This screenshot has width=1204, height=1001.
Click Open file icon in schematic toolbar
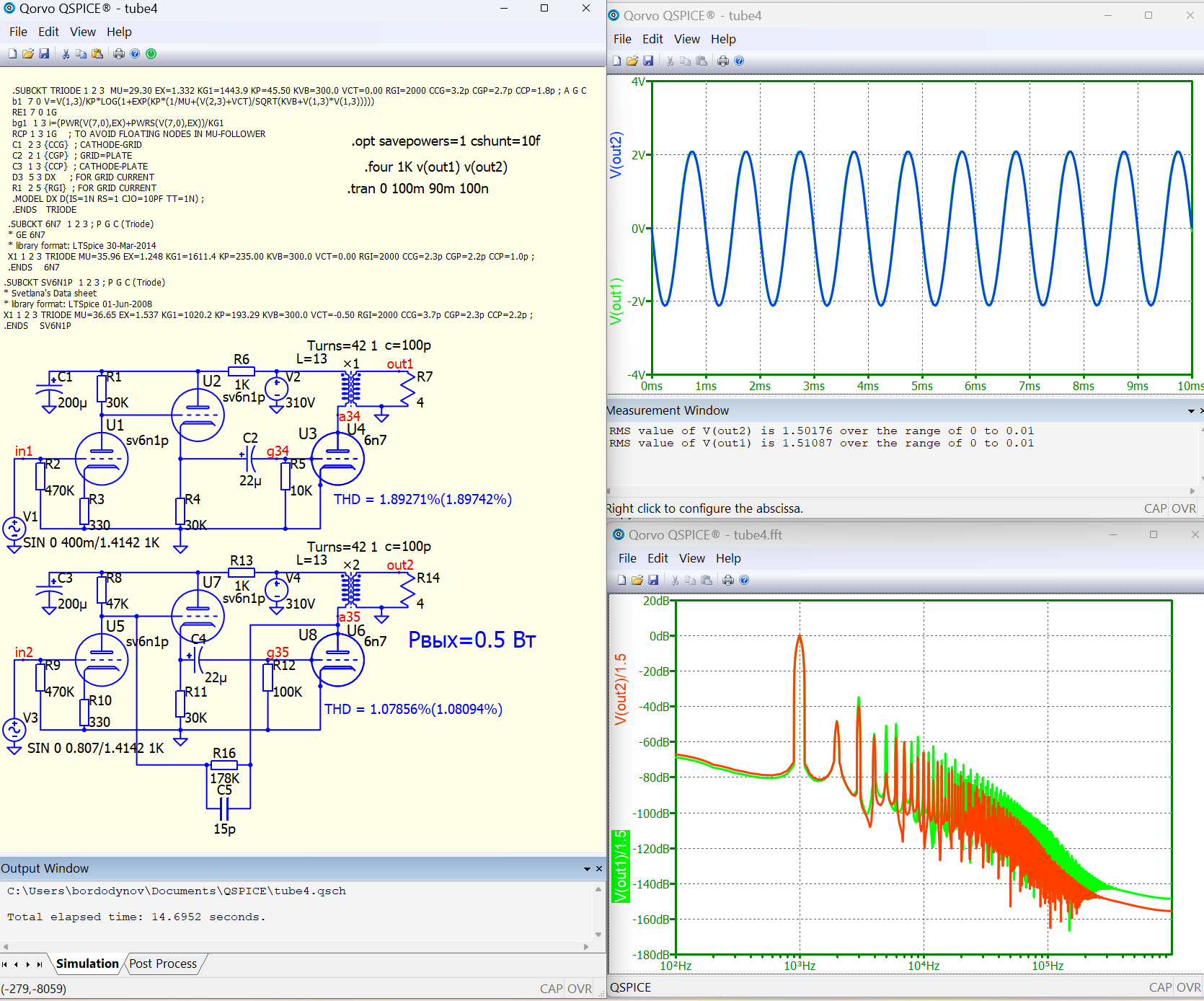coord(28,53)
